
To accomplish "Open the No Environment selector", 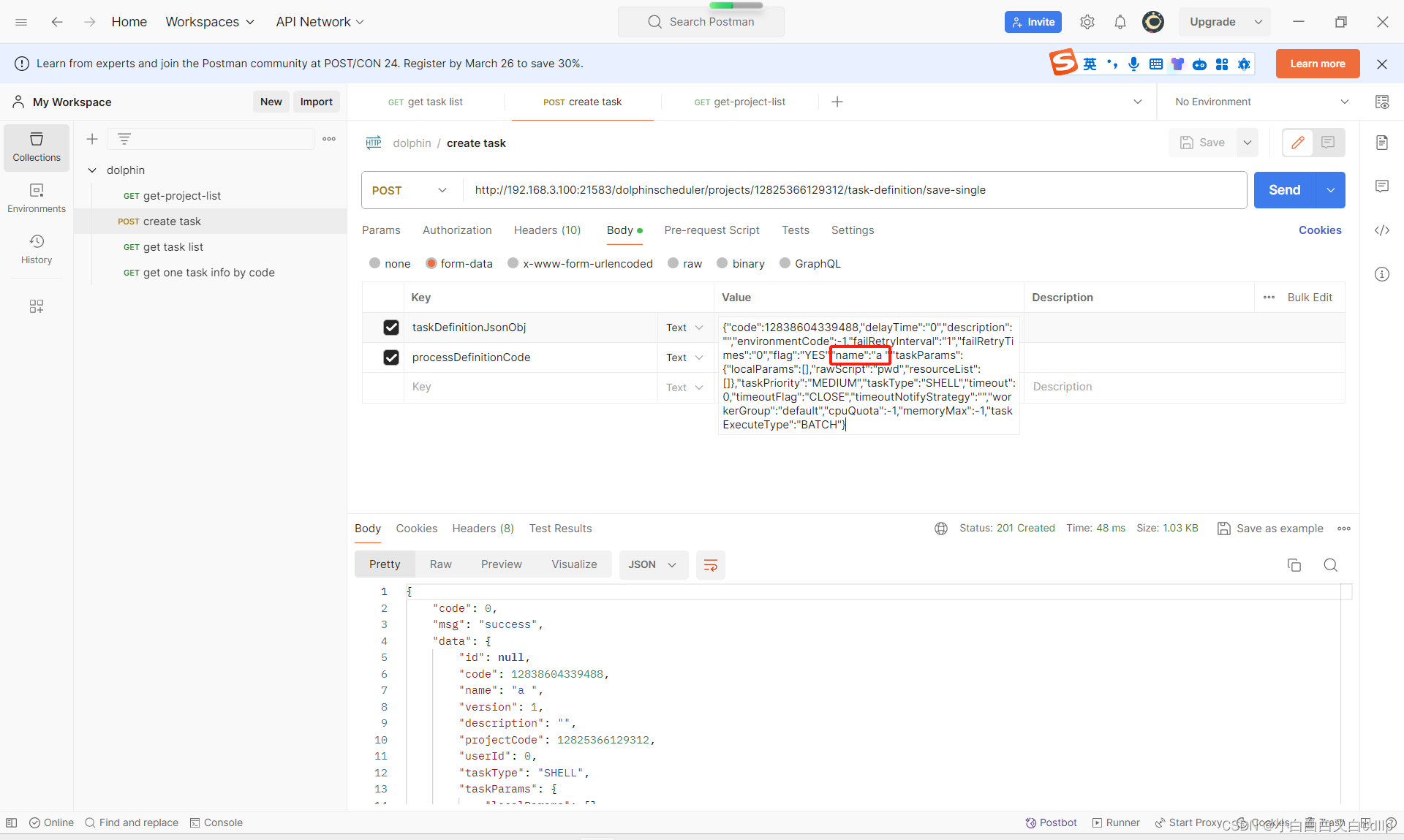I will point(1261,102).
